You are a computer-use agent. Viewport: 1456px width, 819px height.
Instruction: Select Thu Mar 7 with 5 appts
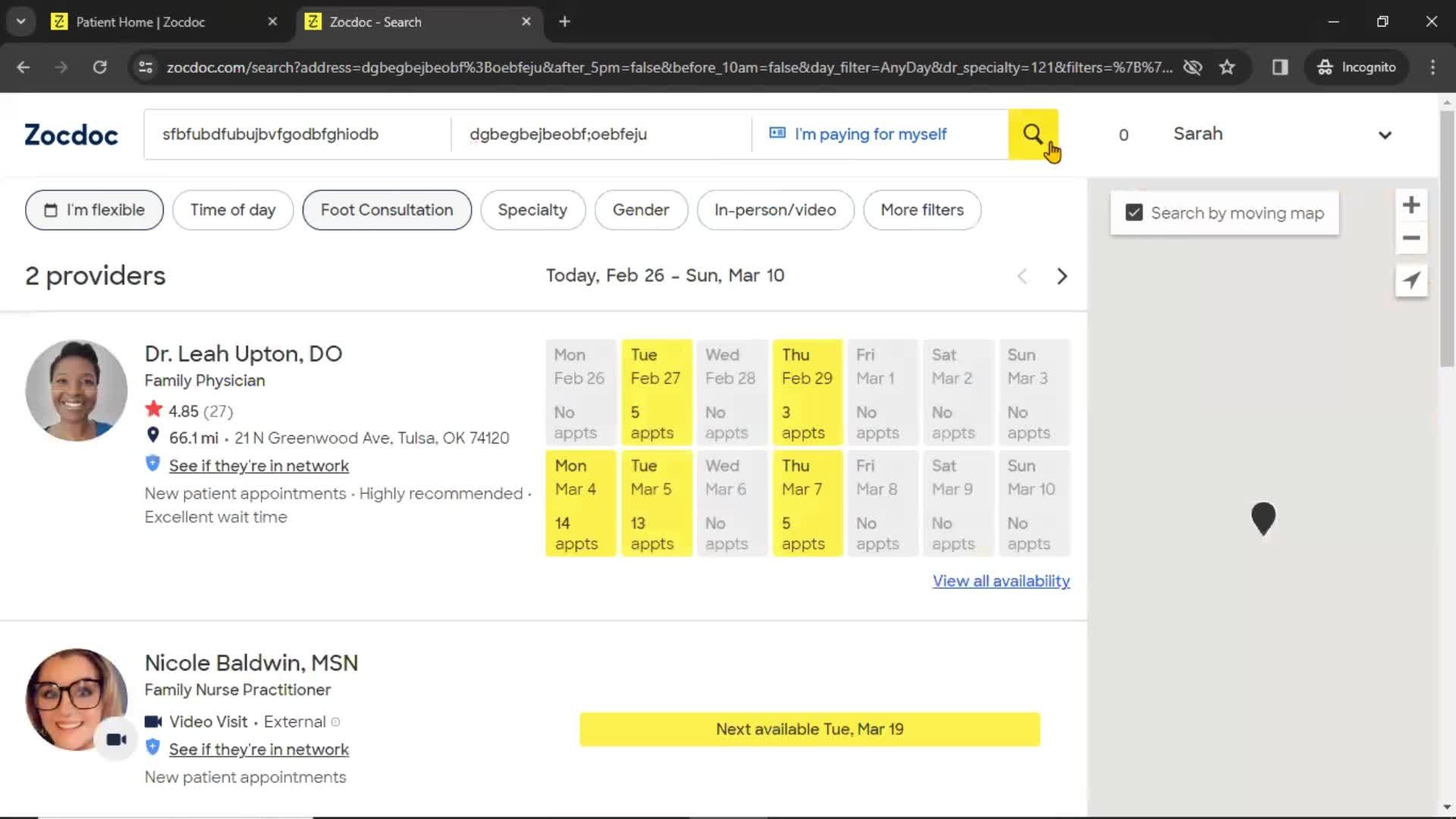pyautogui.click(x=808, y=504)
